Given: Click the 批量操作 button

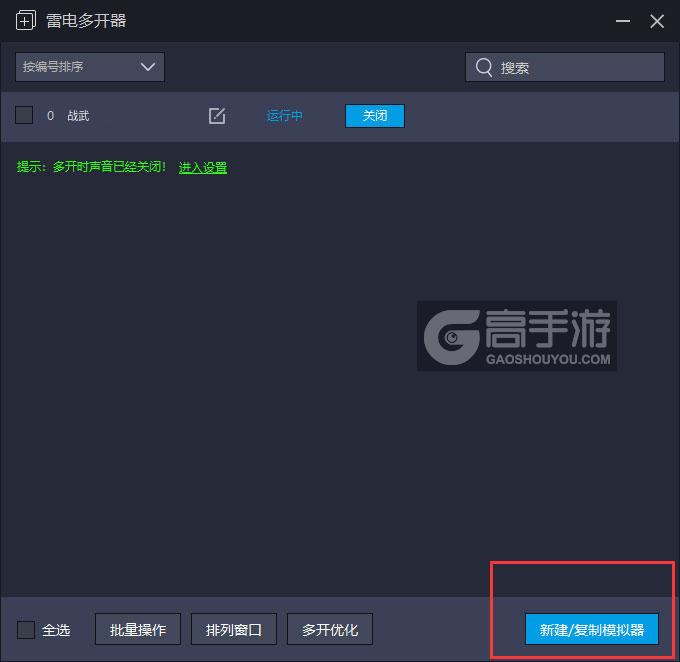Looking at the screenshot, I should coord(138,629).
